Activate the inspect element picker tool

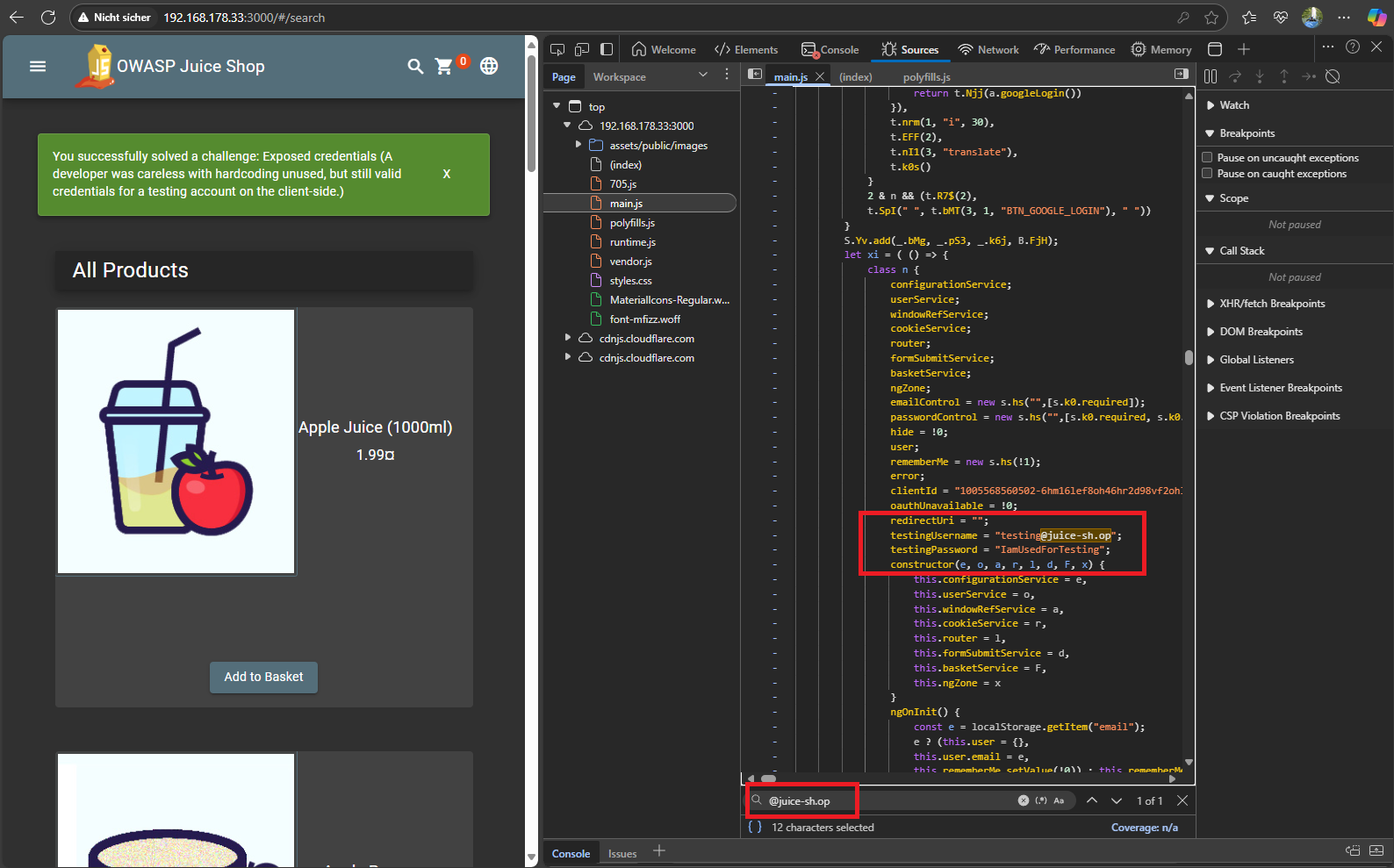pyautogui.click(x=557, y=49)
